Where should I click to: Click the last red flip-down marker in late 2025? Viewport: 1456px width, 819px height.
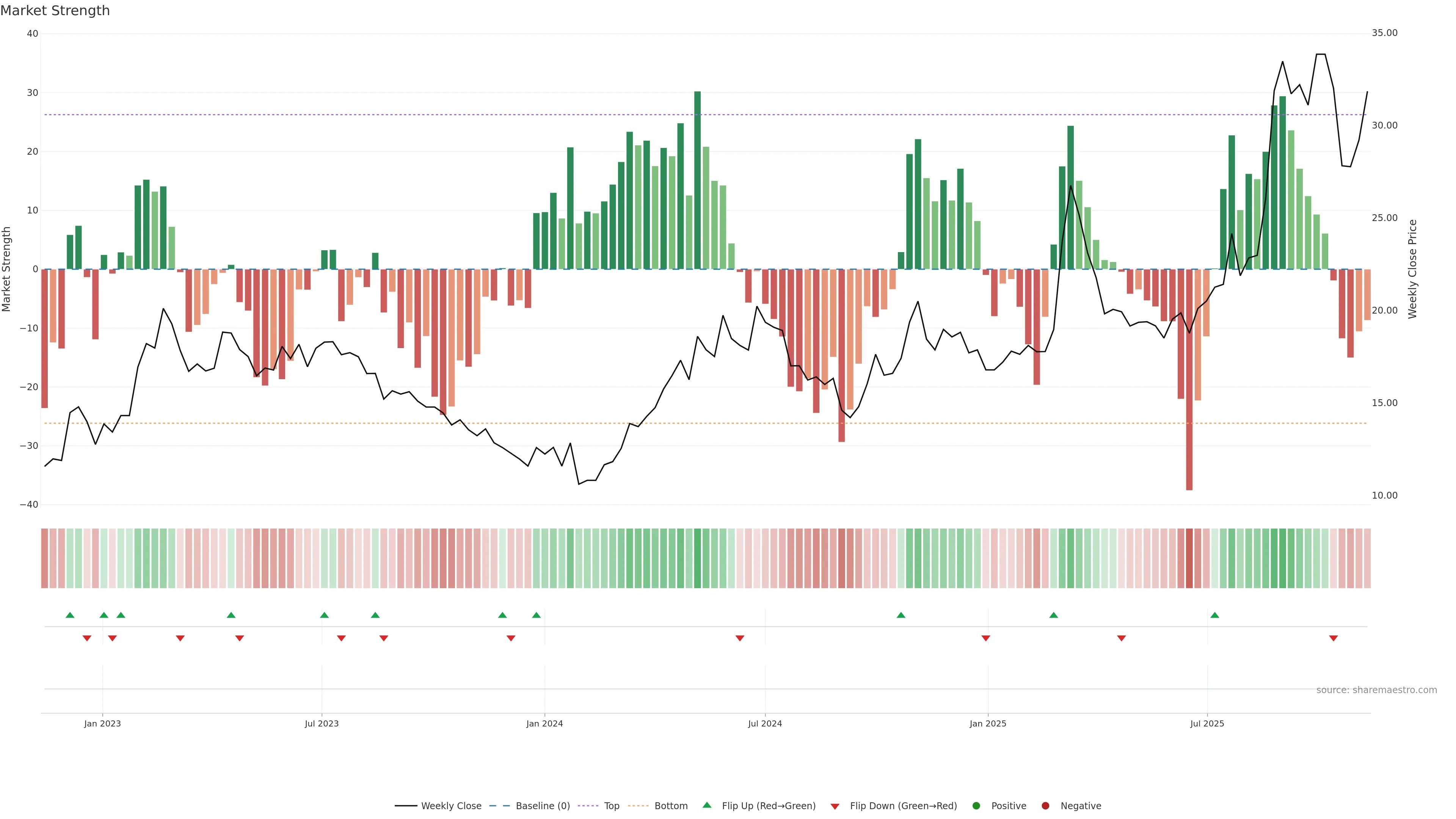(x=1334, y=638)
